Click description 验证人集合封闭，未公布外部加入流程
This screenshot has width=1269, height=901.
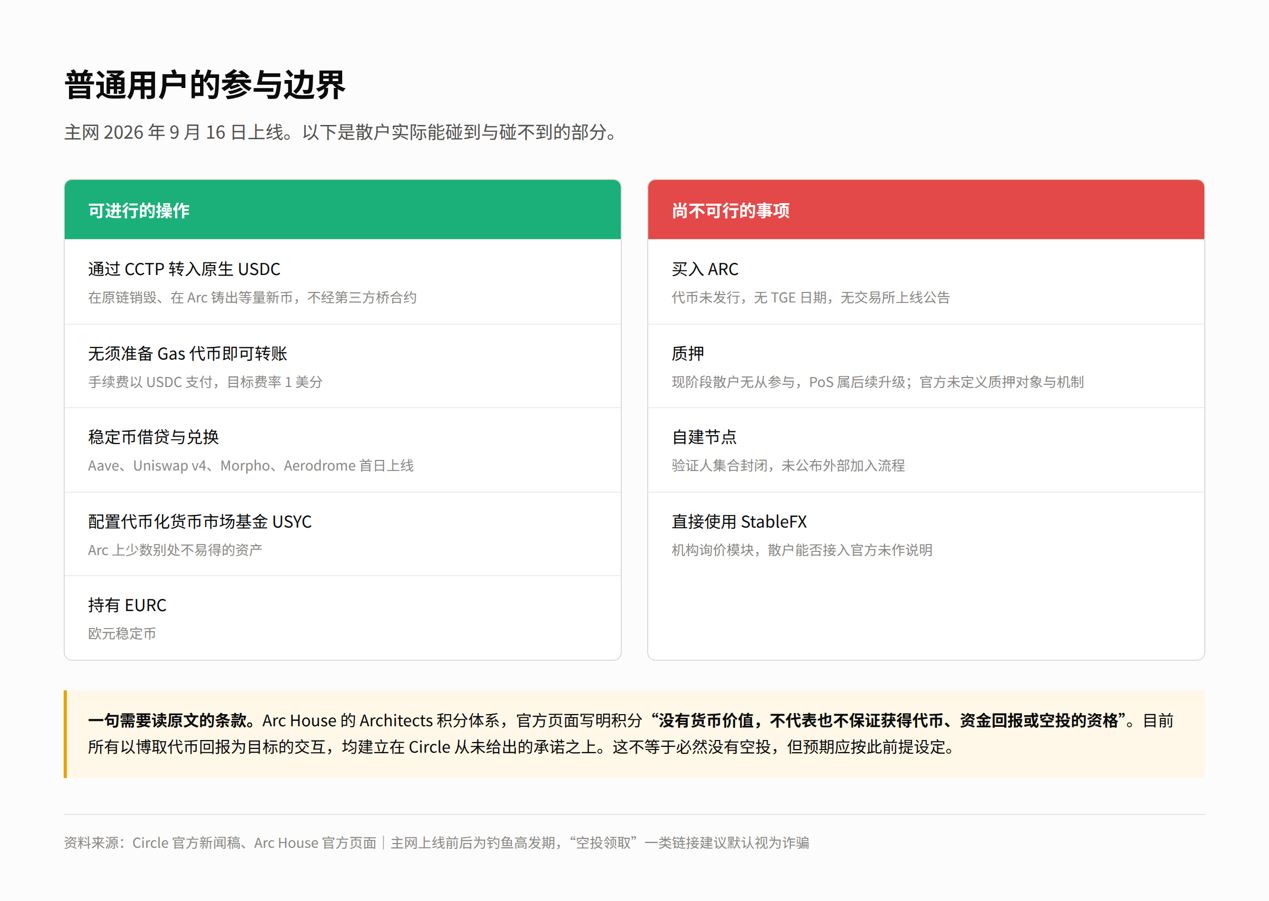tap(788, 465)
